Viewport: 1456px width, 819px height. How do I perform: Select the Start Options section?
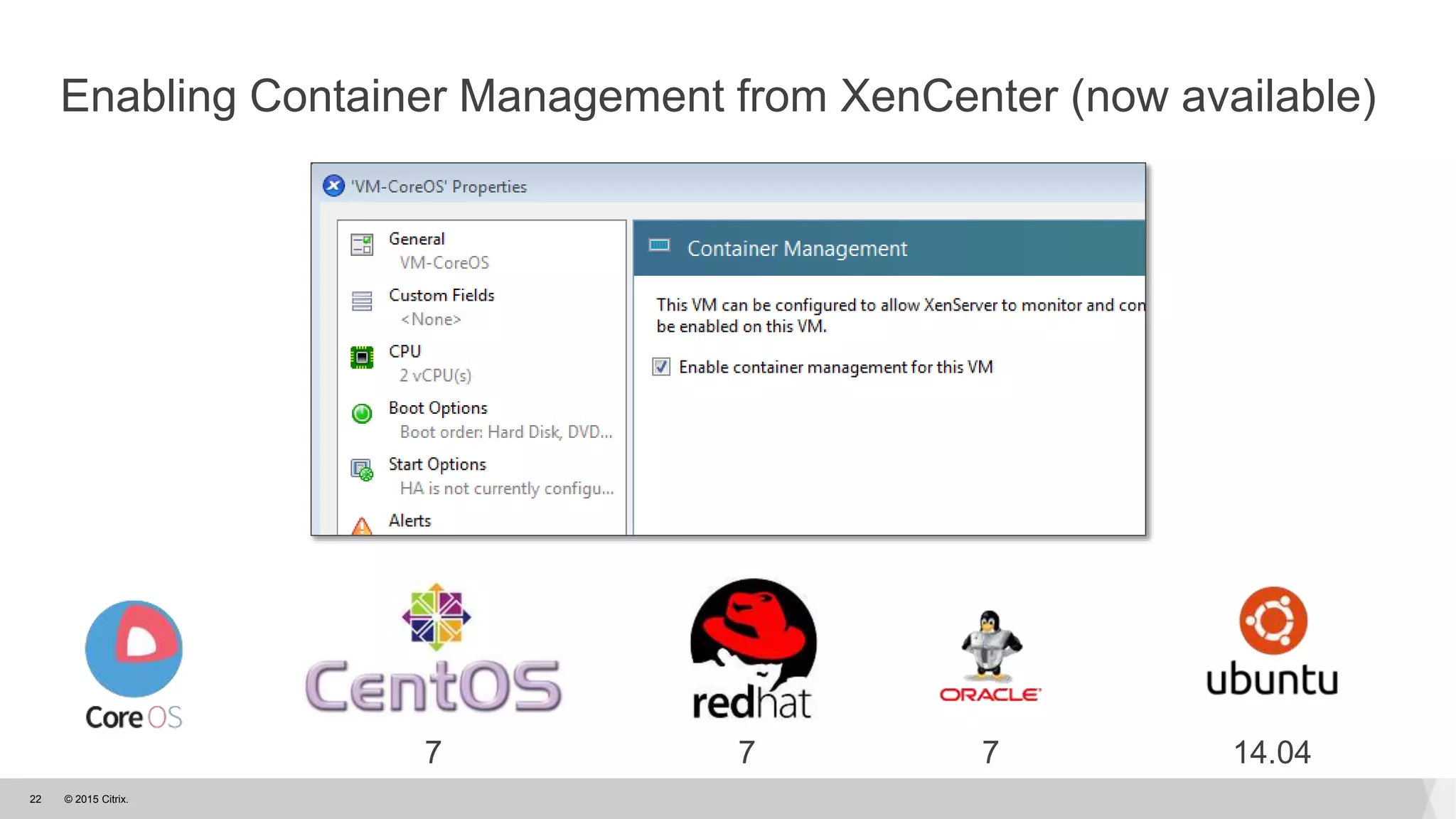pyautogui.click(x=482, y=475)
